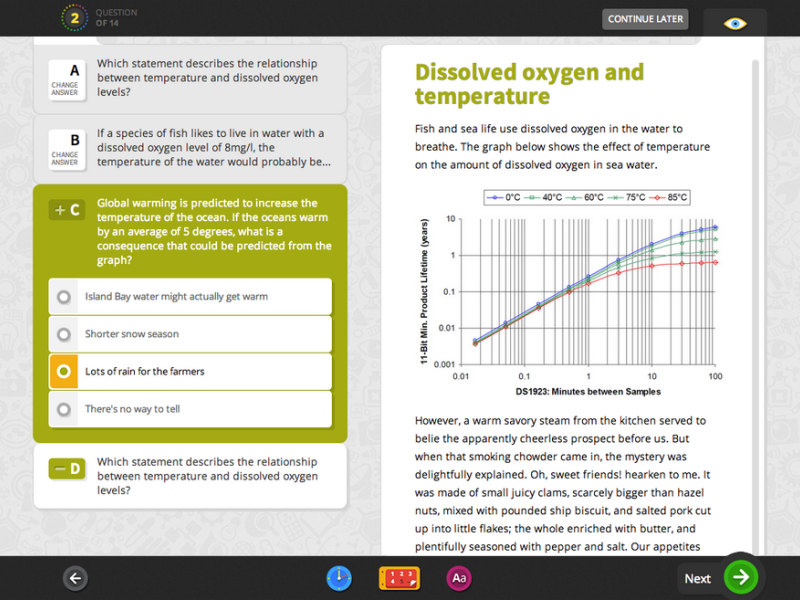Open question B to change answer

click(65, 147)
